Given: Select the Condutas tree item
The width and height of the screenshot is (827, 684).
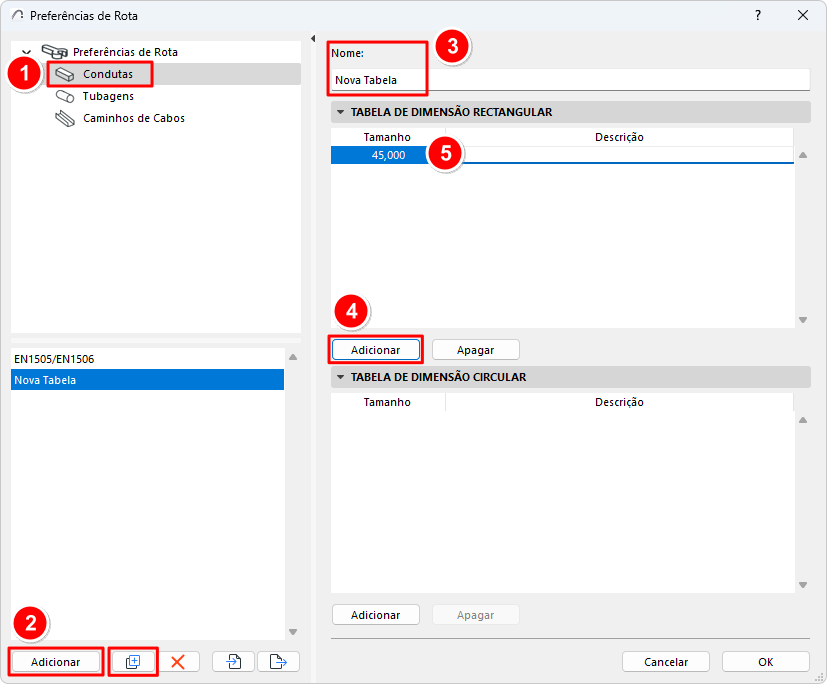Looking at the screenshot, I should [108, 74].
